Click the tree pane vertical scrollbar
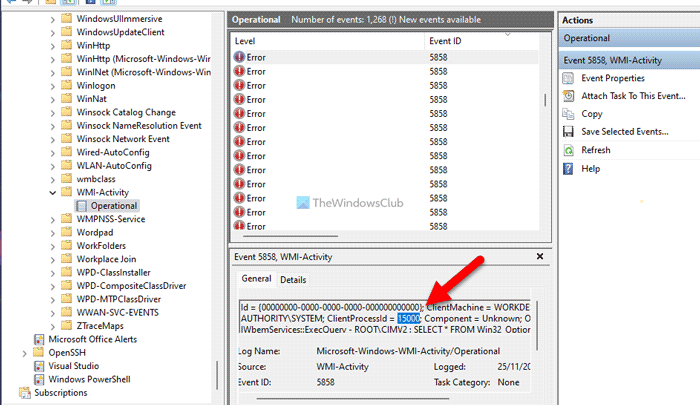 (x=217, y=375)
